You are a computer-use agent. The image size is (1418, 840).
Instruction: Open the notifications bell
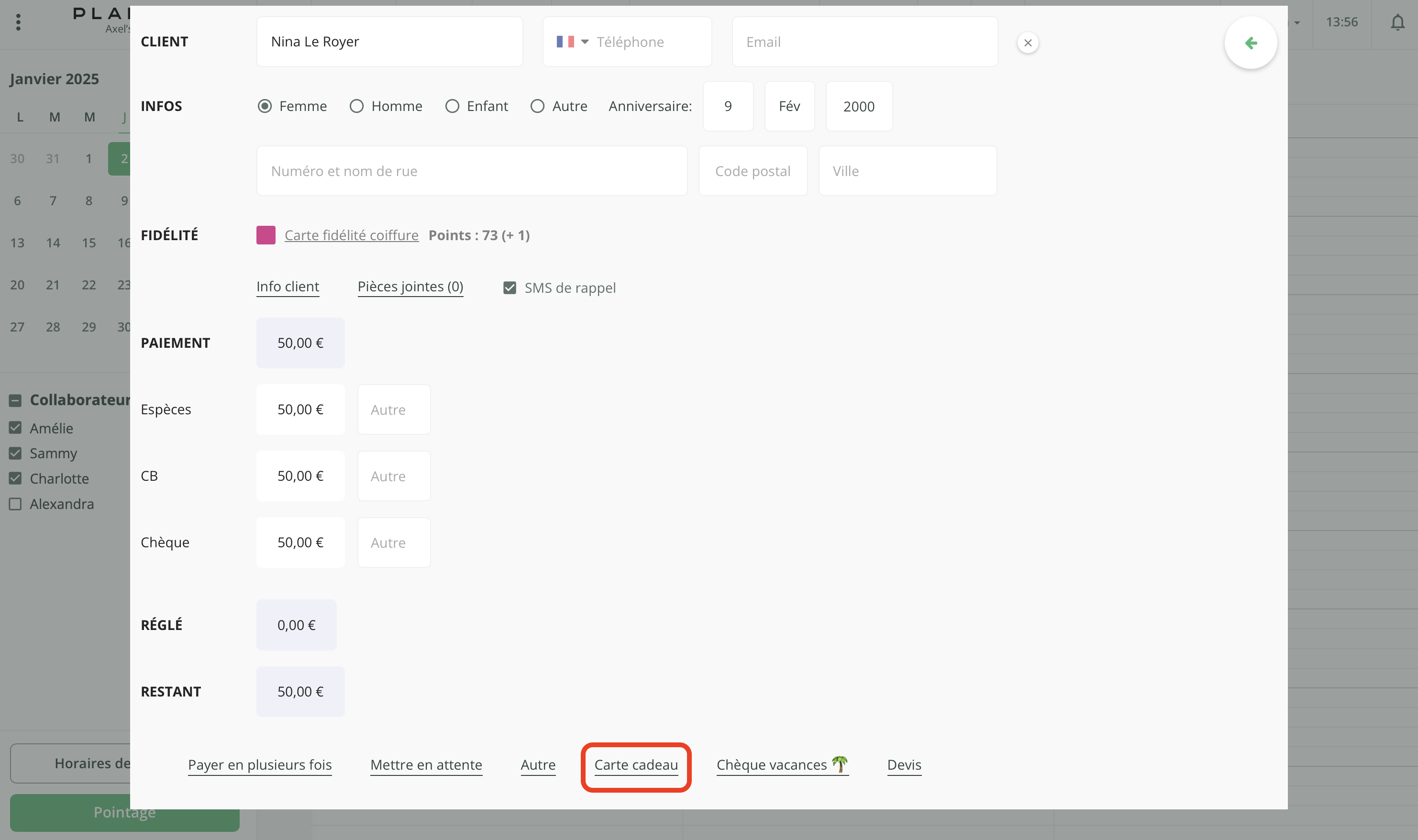1397,22
